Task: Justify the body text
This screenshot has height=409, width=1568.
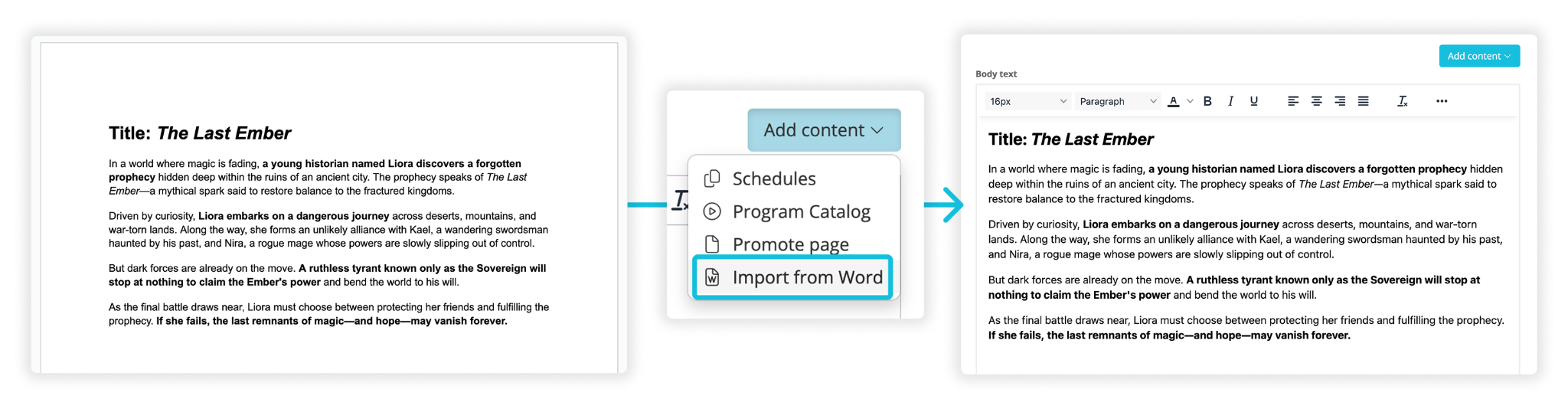Action: click(1364, 101)
